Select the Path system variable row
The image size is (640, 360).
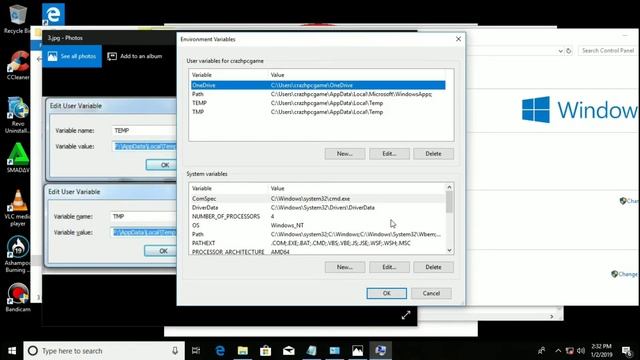(318, 234)
